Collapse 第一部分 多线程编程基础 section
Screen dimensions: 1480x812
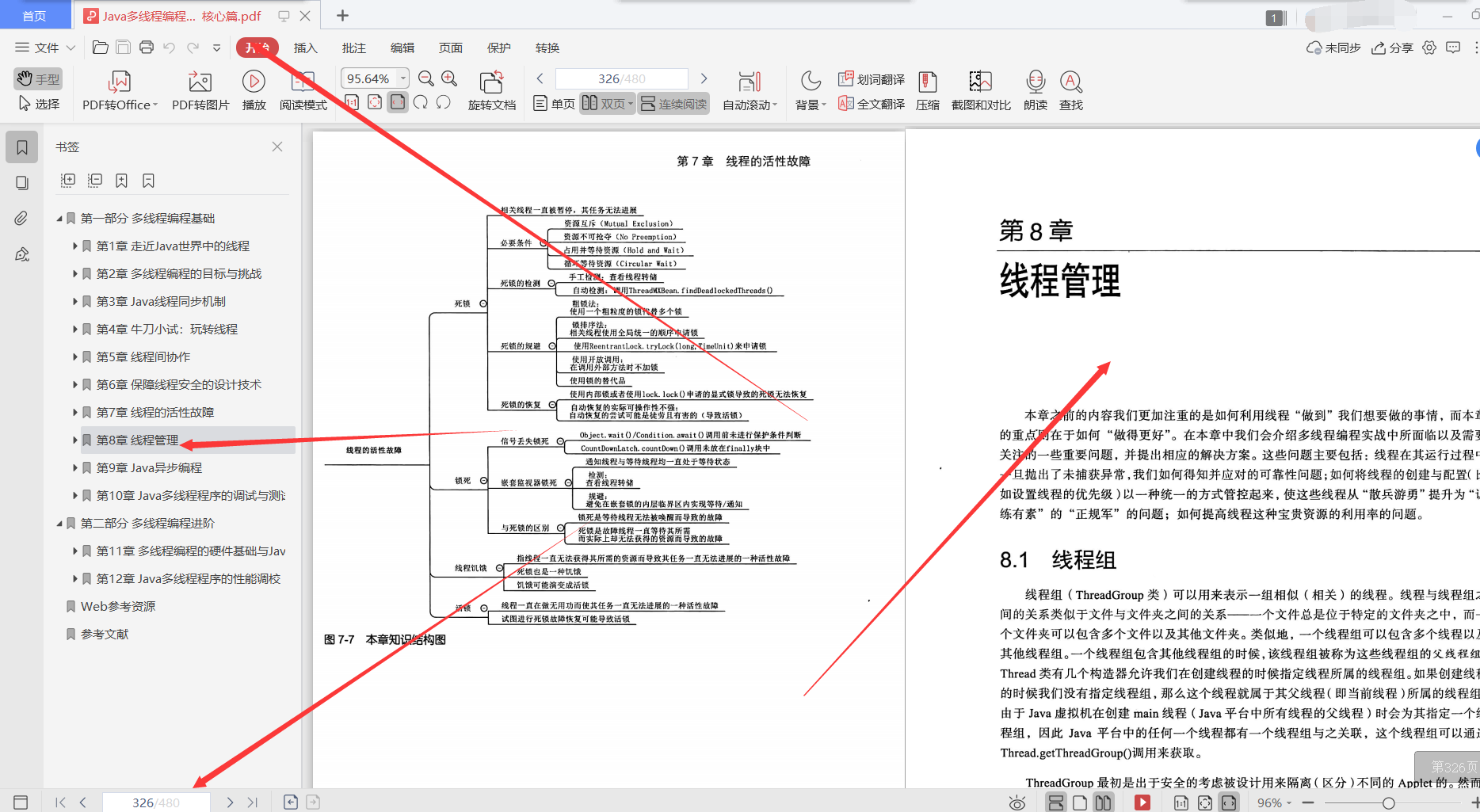click(59, 218)
